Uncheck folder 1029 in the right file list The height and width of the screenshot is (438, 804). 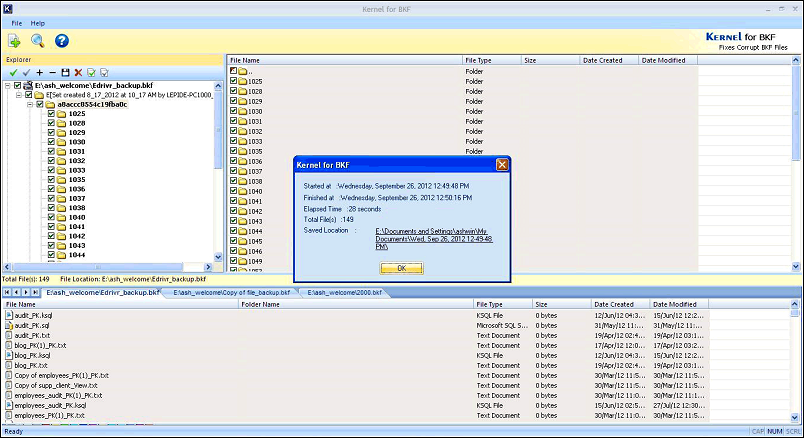234,101
